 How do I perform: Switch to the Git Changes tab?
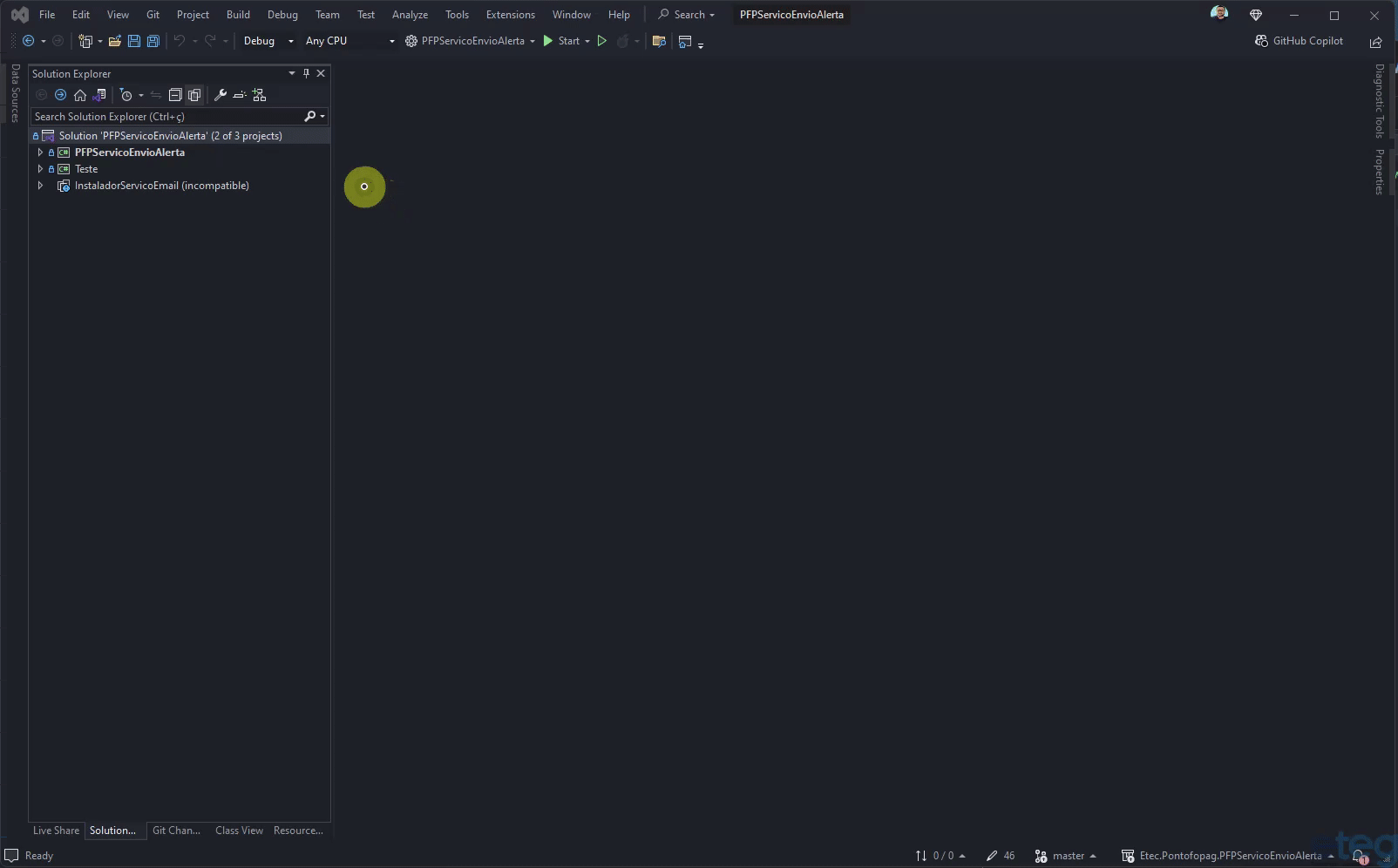point(176,831)
